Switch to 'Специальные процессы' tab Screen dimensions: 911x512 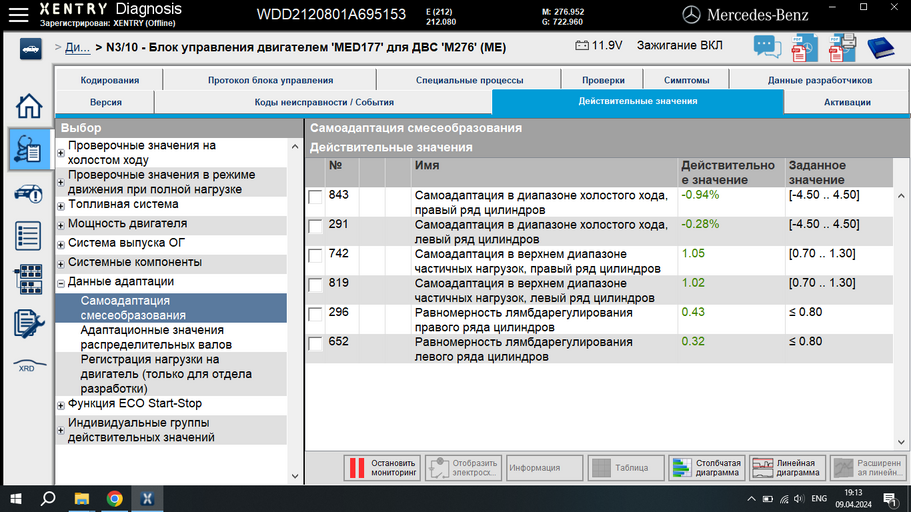click(469, 80)
